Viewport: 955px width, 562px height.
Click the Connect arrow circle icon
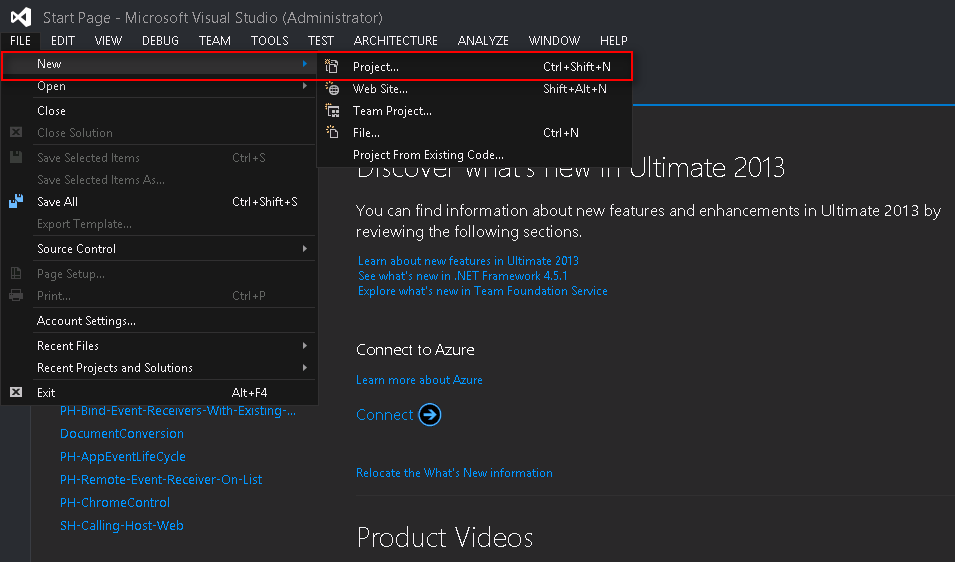[x=430, y=415]
